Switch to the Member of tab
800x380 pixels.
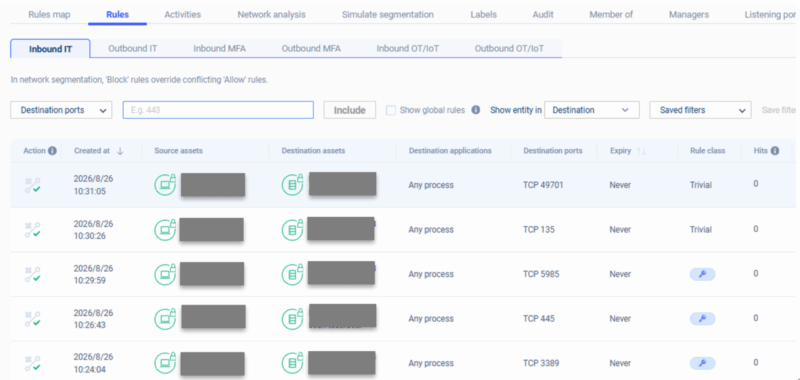[x=611, y=15]
